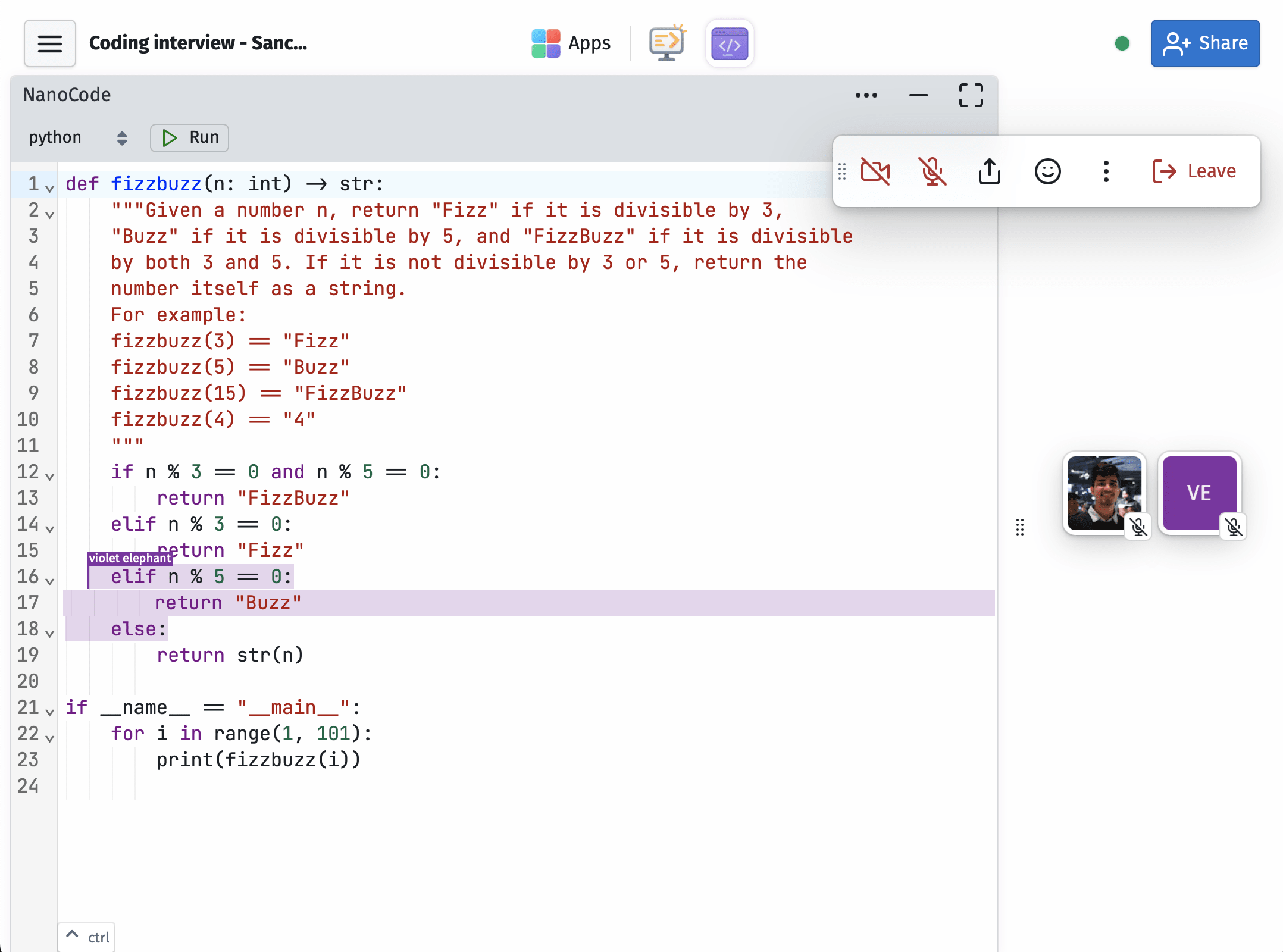Viewport: 1283px width, 952px height.
Task: Open NanoCode three-dots options menu
Action: click(x=866, y=95)
